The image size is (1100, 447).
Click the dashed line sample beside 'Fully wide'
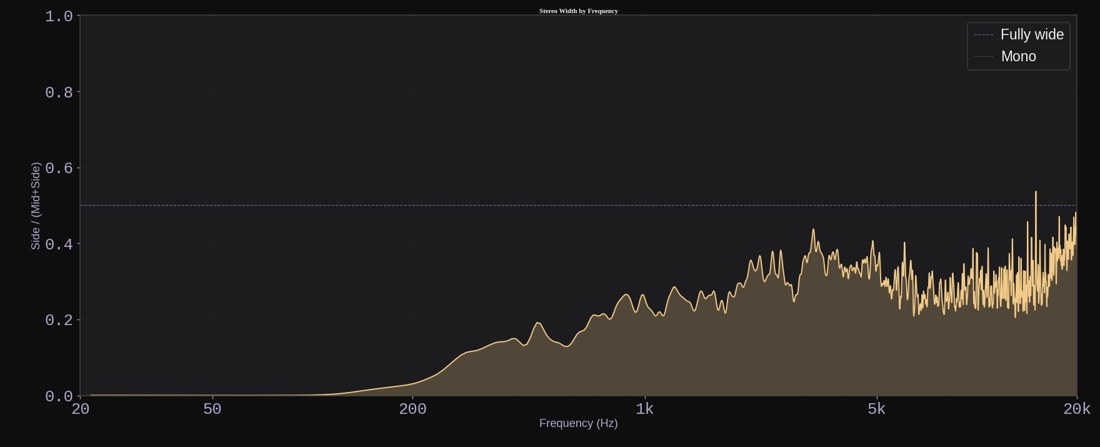point(984,34)
